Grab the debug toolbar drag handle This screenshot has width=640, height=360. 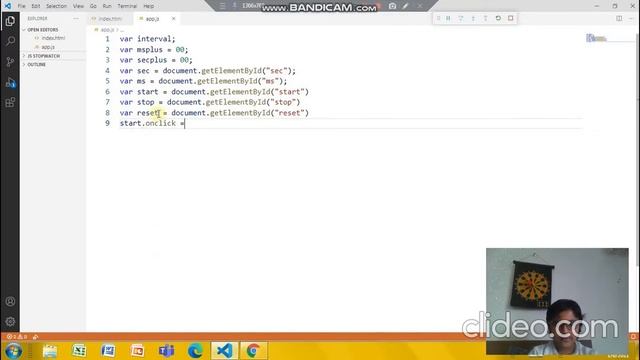coord(438,18)
